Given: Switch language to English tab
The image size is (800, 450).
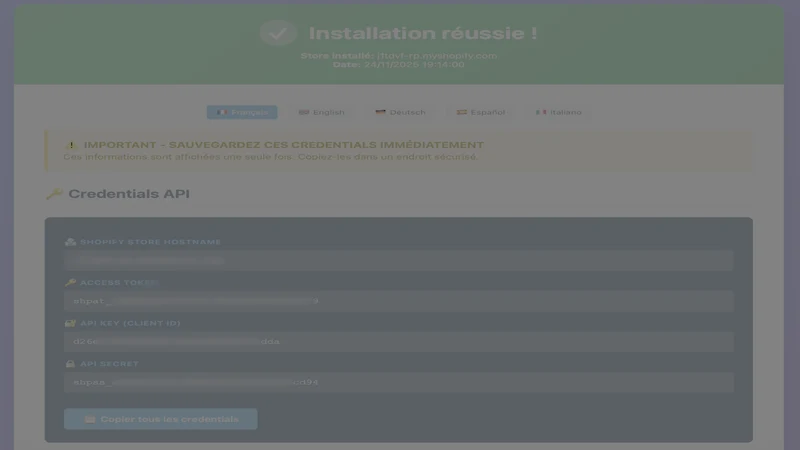Looking at the screenshot, I should point(321,112).
